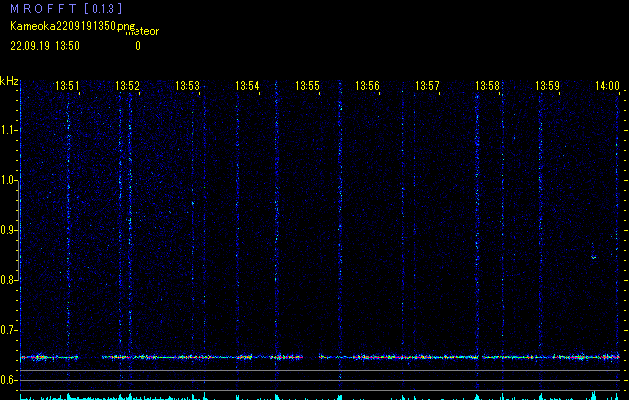
Task: Click the kHz axis unit label
Action: pyautogui.click(x=9, y=81)
